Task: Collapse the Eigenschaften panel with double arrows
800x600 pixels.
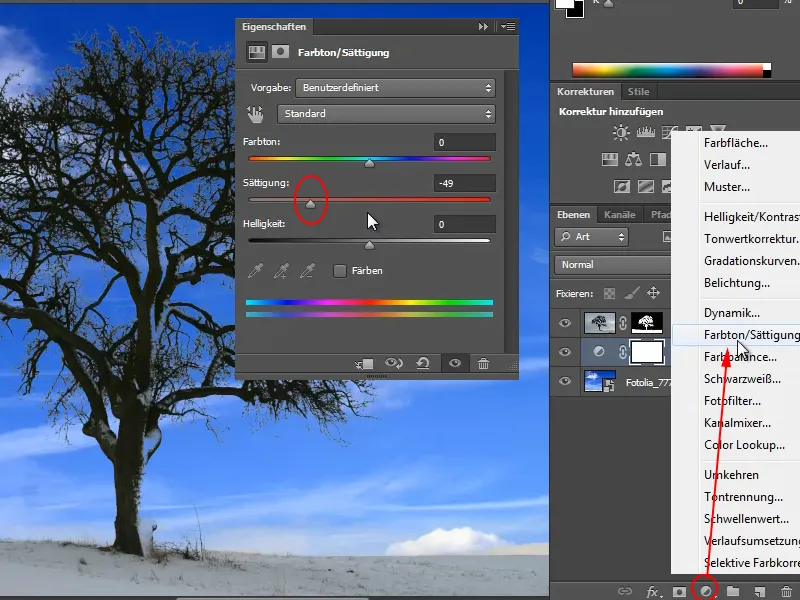Action: 483,27
